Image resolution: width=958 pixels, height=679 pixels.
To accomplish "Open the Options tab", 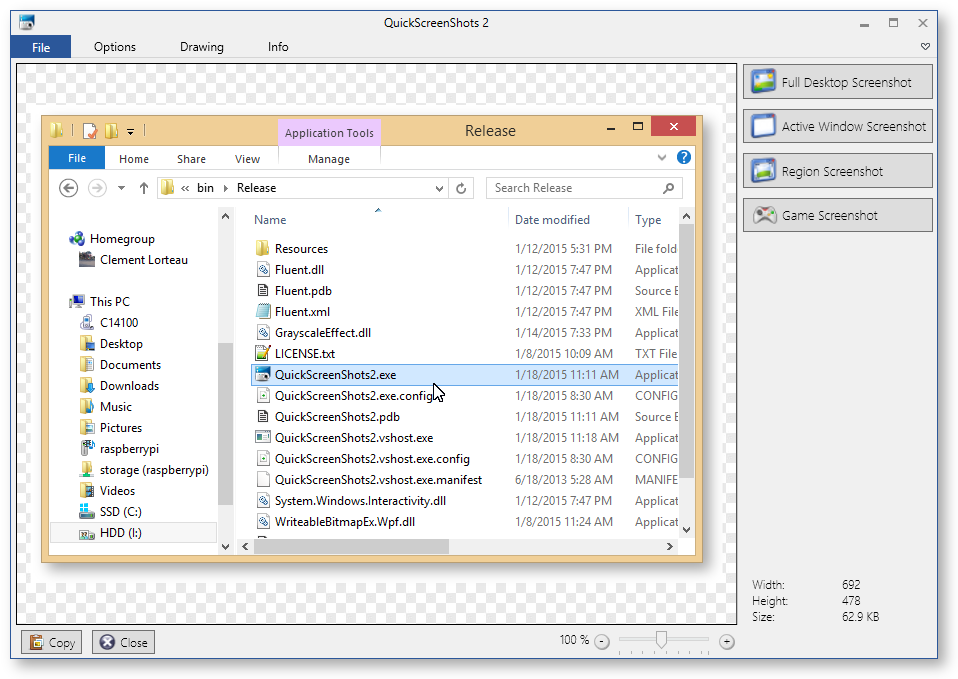I will pos(115,47).
